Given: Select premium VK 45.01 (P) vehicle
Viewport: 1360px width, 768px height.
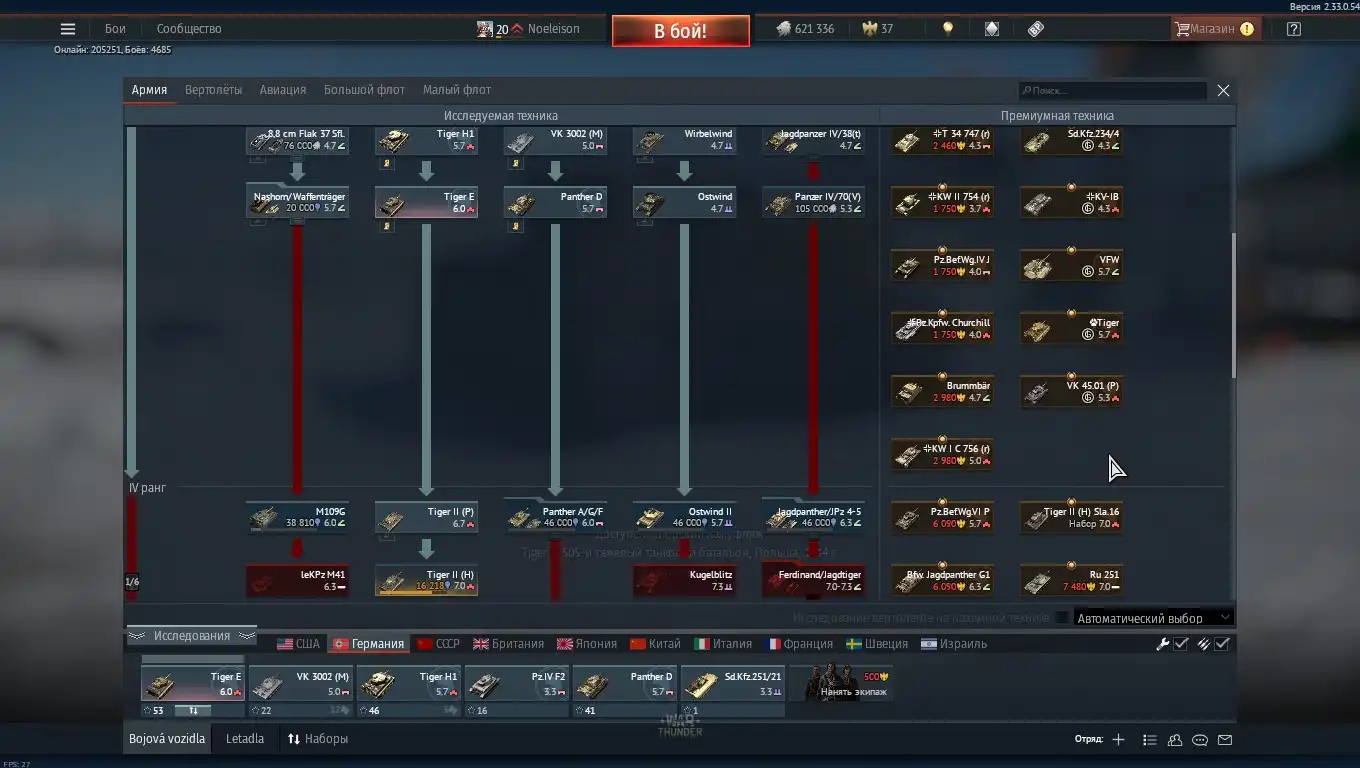Looking at the screenshot, I should pyautogui.click(x=1071, y=391).
